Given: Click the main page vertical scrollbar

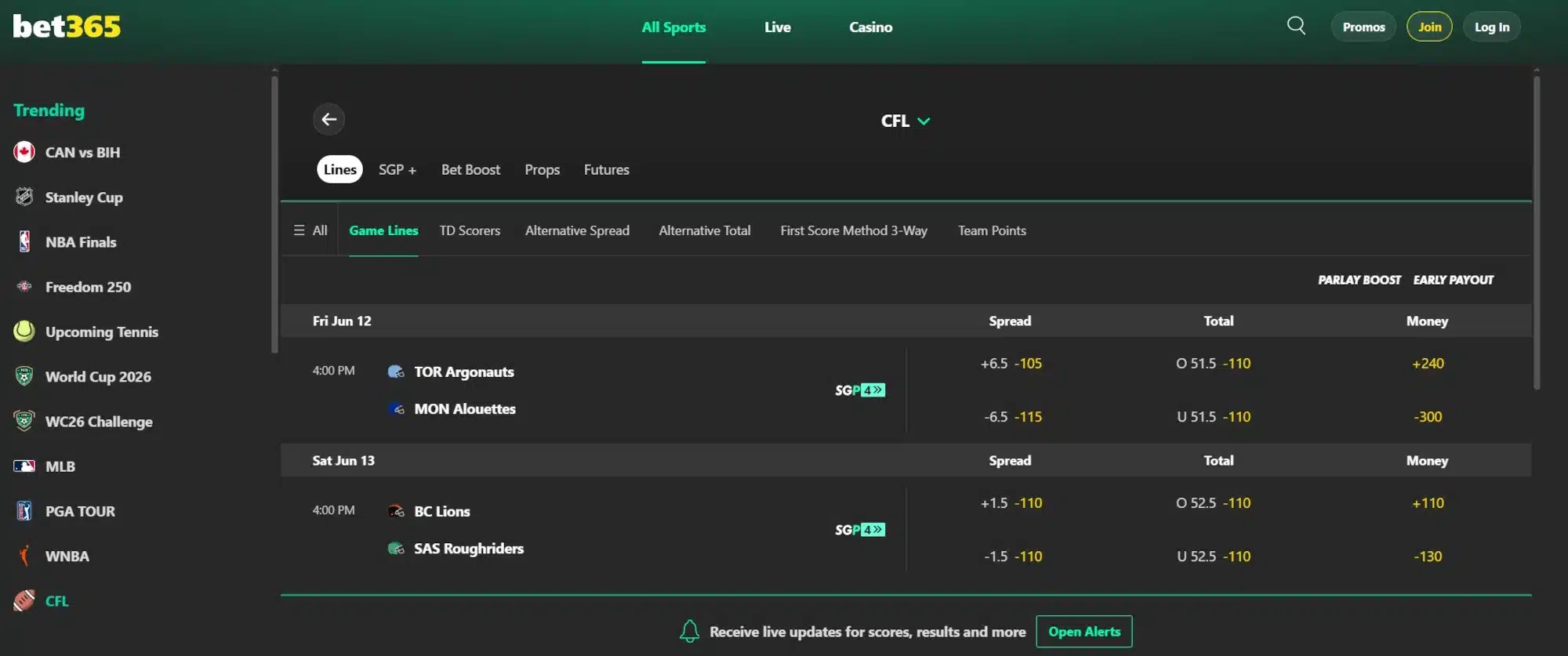Looking at the screenshot, I should [x=1537, y=232].
